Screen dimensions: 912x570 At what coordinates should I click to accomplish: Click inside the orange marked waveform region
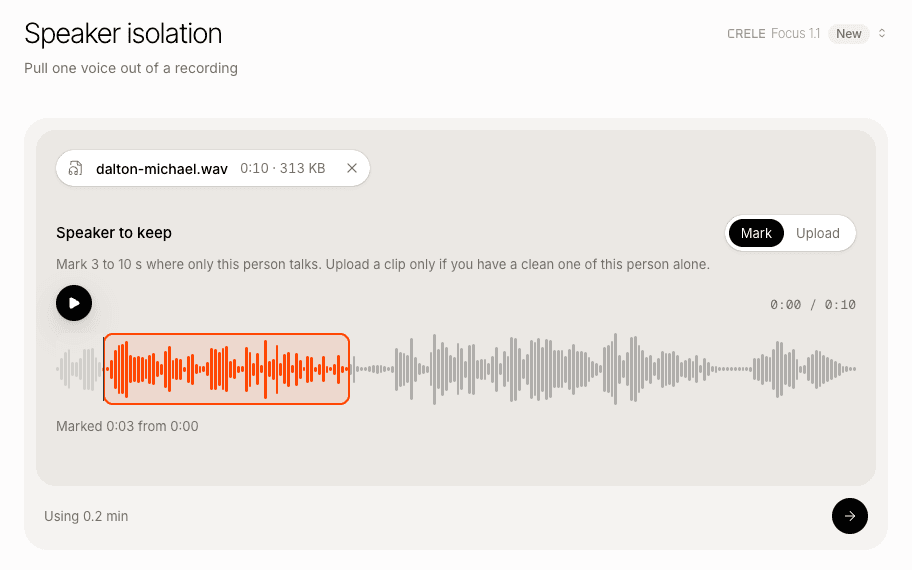point(226,369)
